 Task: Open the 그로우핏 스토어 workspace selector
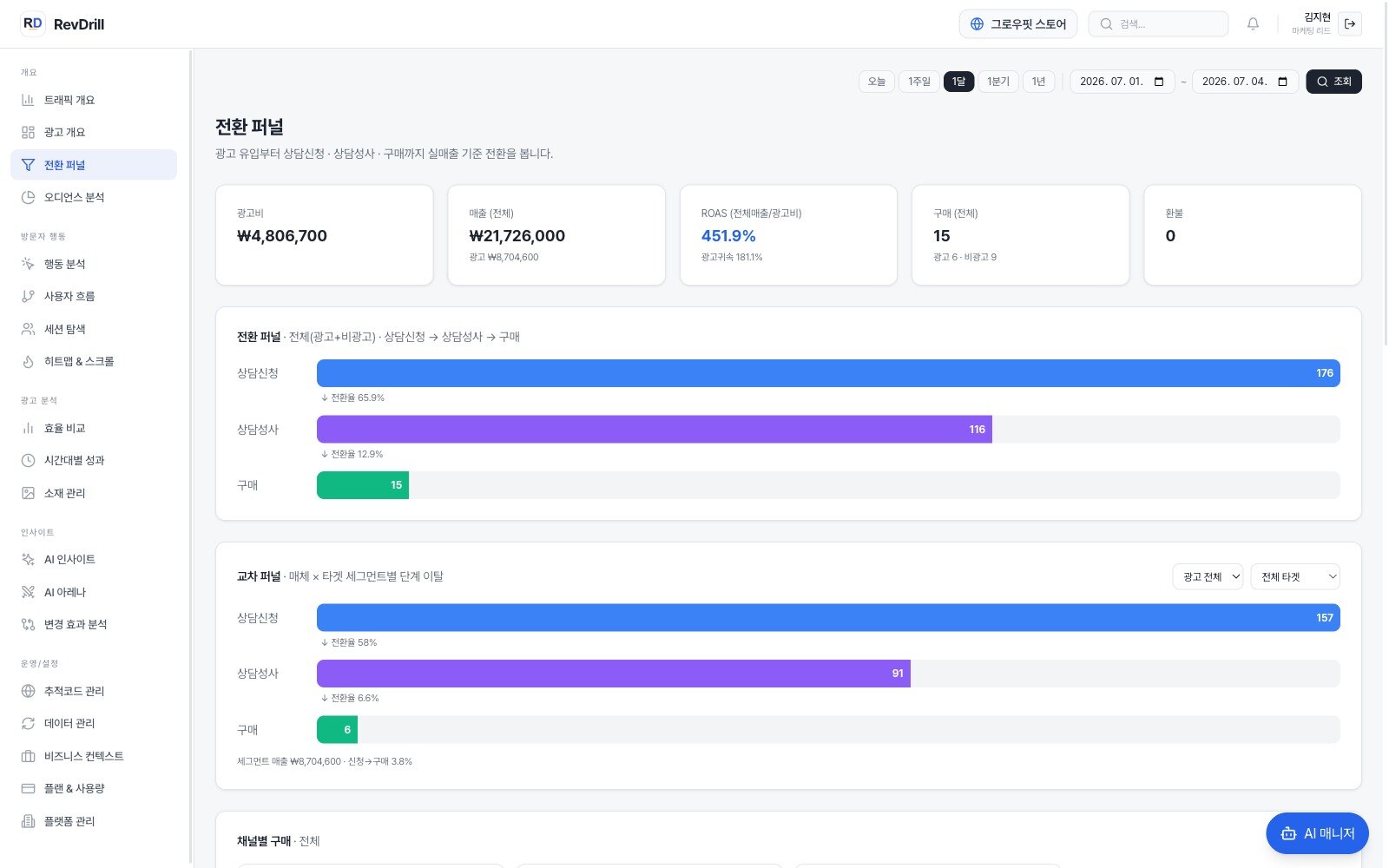(x=1018, y=24)
